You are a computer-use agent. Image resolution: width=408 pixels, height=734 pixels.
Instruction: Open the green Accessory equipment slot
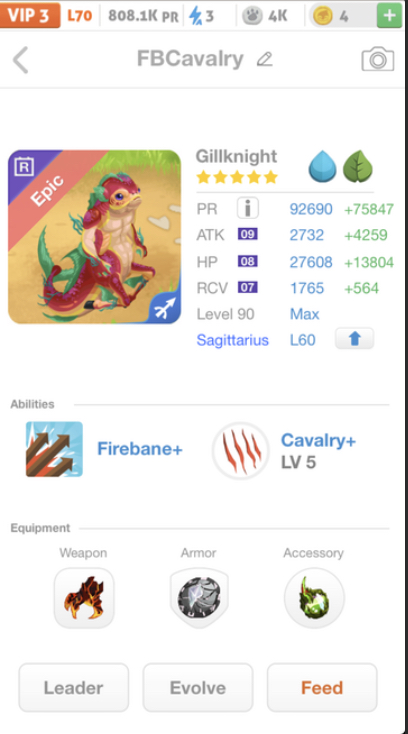click(x=314, y=598)
